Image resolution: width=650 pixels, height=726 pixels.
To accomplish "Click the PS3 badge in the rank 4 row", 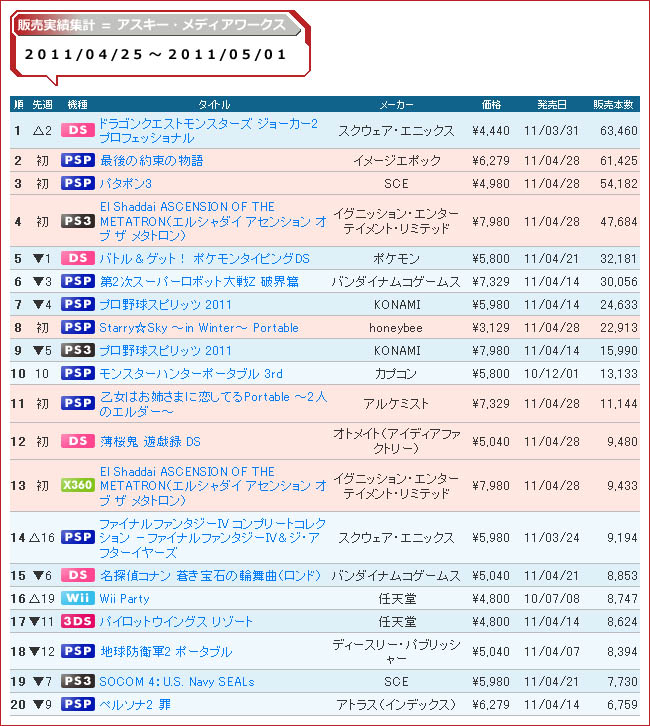I will pos(78,221).
